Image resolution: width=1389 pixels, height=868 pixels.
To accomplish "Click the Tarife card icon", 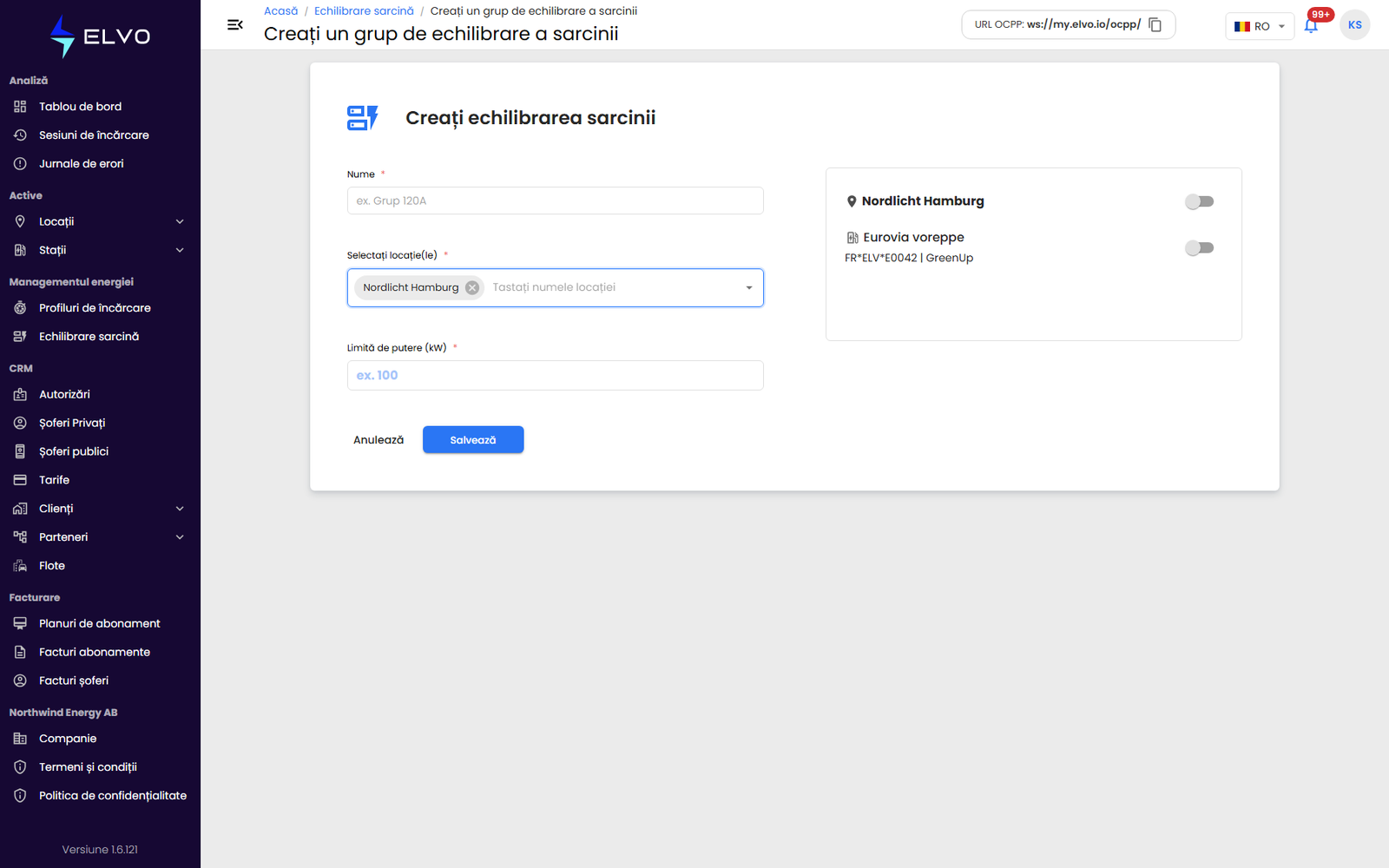I will (x=20, y=480).
